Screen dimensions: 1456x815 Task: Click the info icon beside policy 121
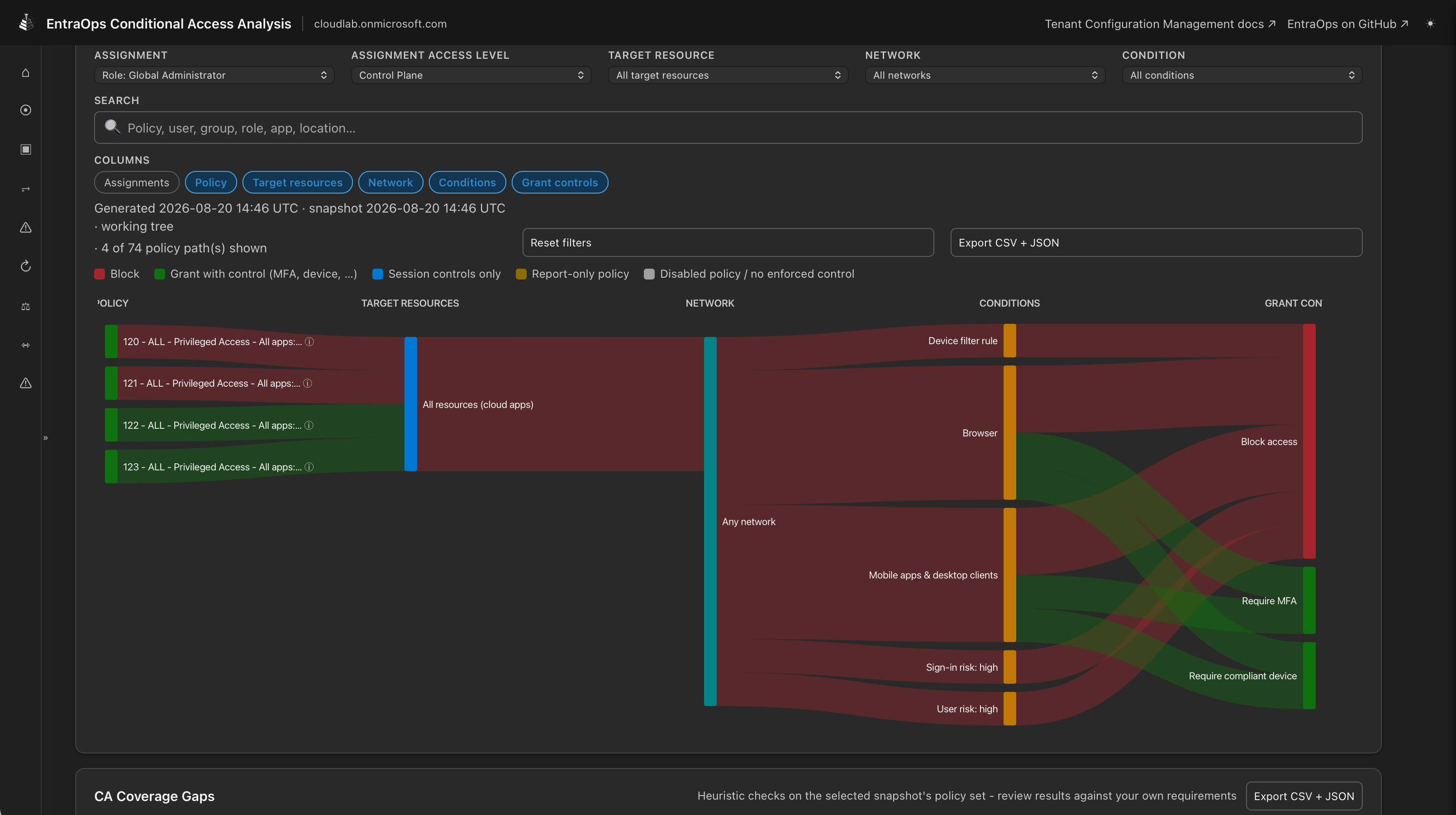308,383
